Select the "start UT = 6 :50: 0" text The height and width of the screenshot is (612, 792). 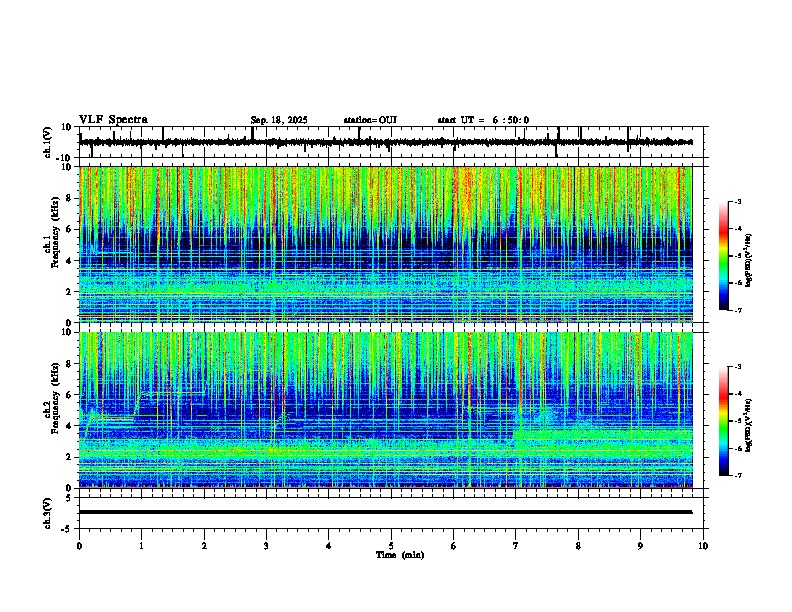[x=483, y=120]
